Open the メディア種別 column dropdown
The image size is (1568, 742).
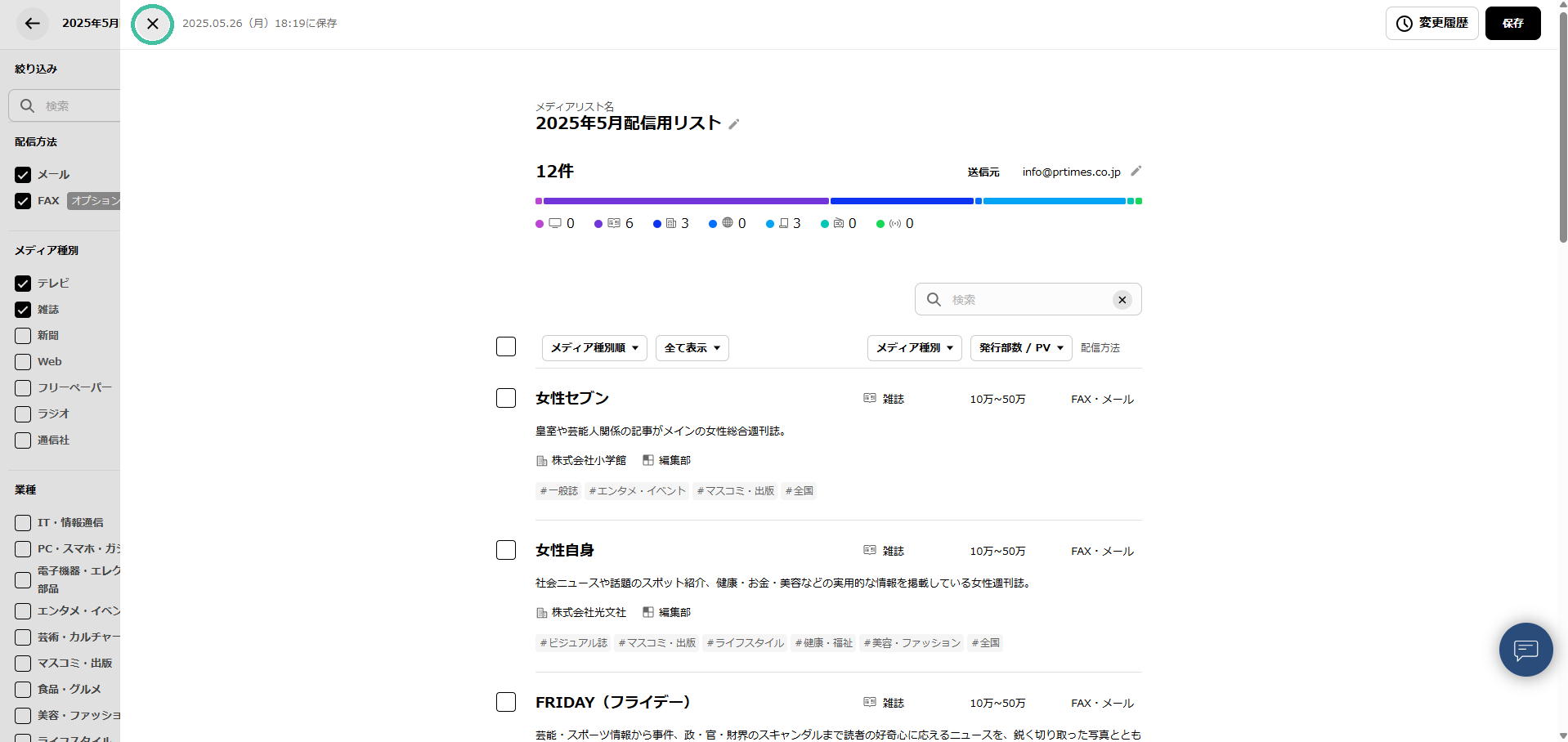tap(914, 348)
